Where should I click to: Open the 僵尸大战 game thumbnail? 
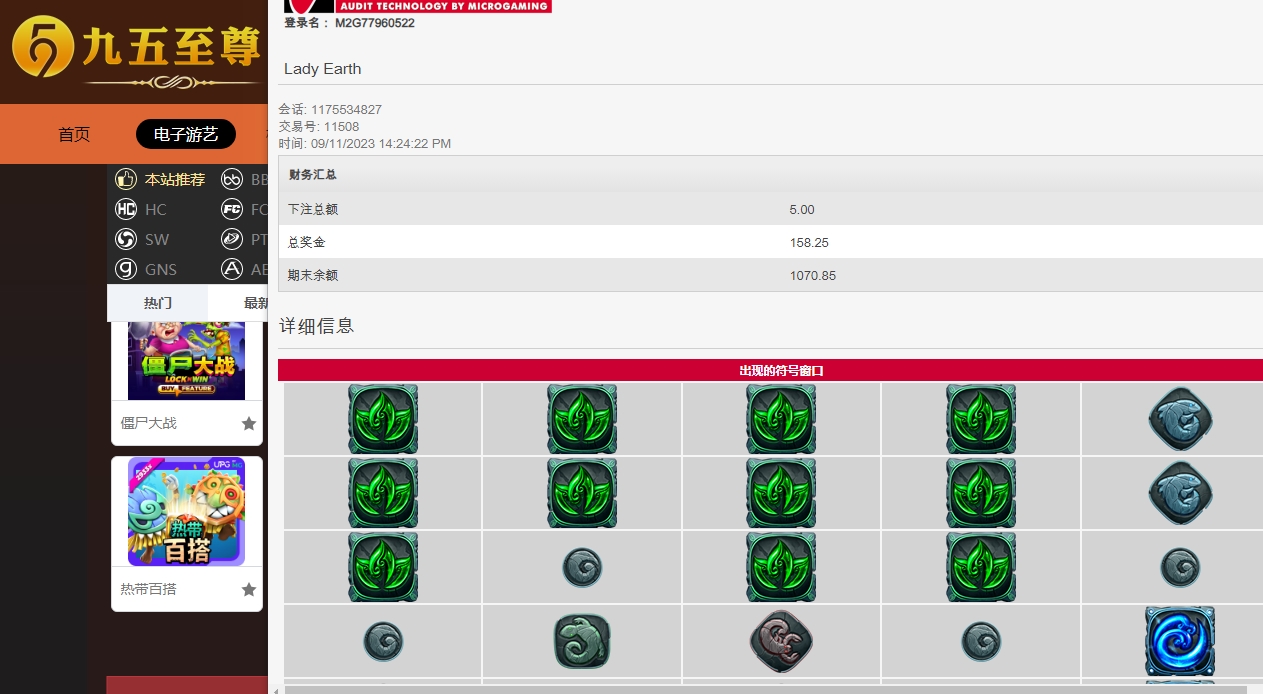pyautogui.click(x=186, y=361)
